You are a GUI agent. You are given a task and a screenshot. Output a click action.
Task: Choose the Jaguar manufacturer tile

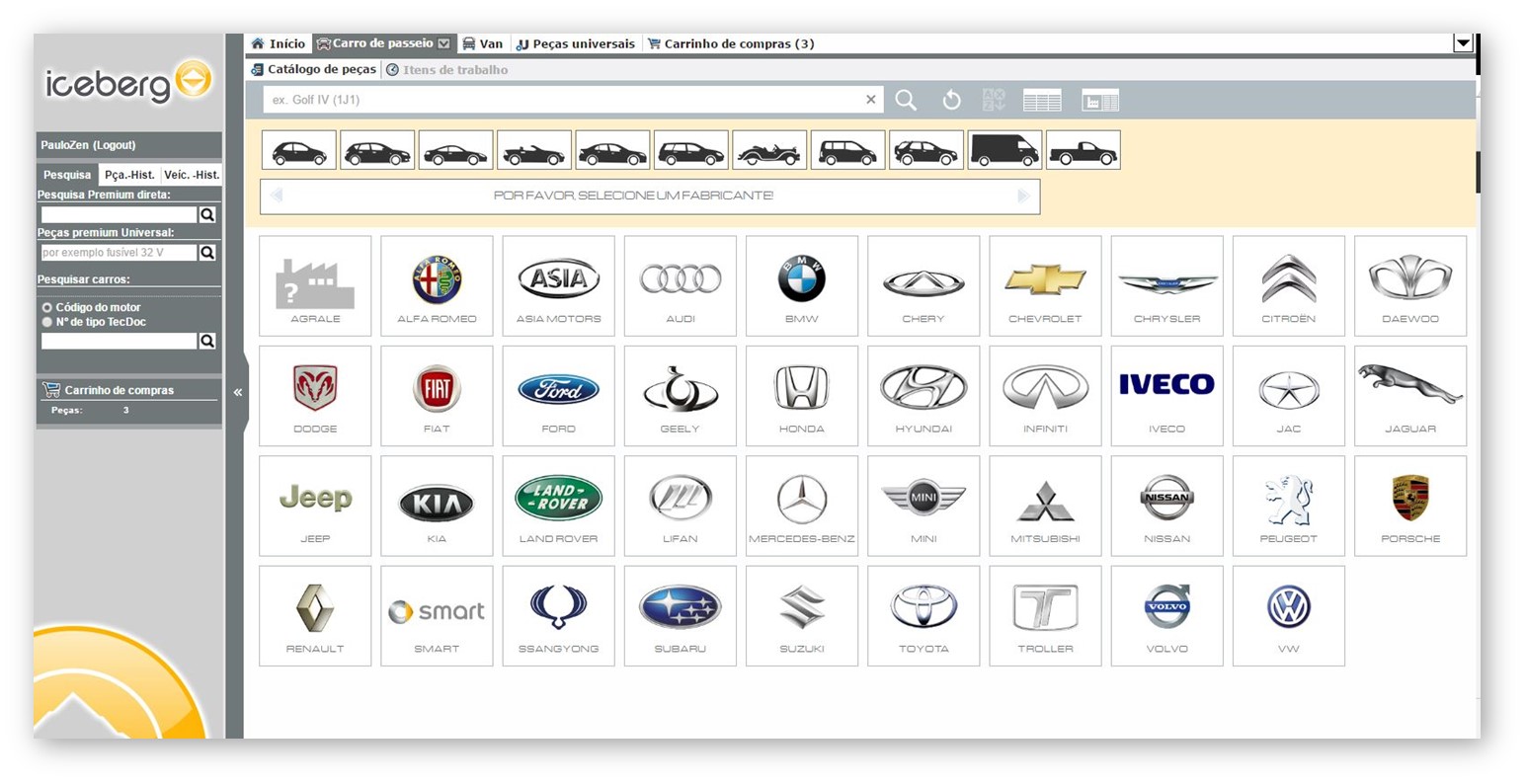pyautogui.click(x=1410, y=395)
